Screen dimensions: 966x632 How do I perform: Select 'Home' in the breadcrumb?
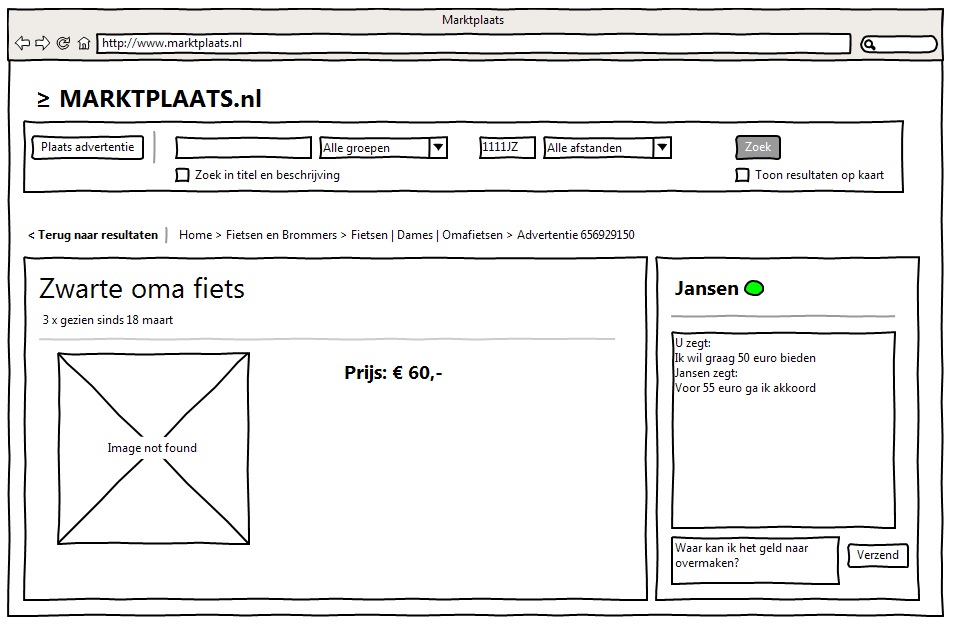[195, 235]
